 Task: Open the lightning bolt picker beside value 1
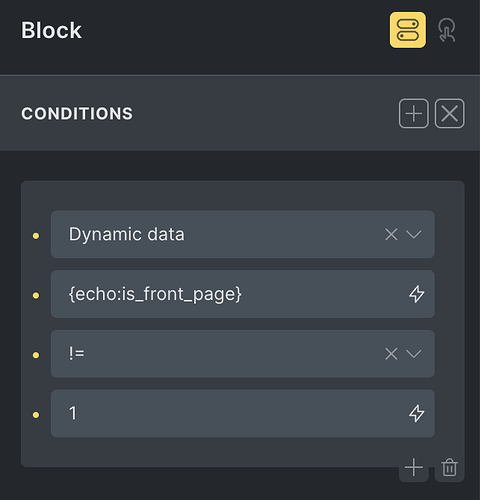[417, 413]
